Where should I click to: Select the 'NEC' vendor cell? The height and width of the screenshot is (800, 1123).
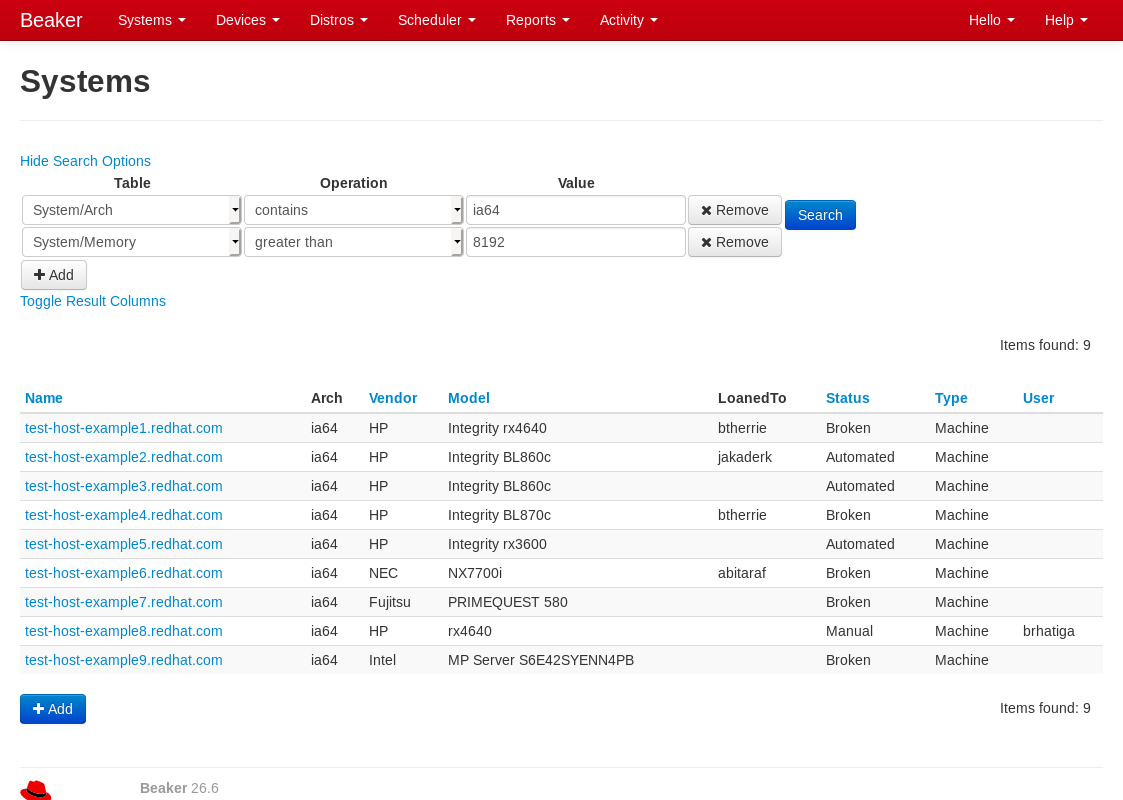click(x=383, y=573)
